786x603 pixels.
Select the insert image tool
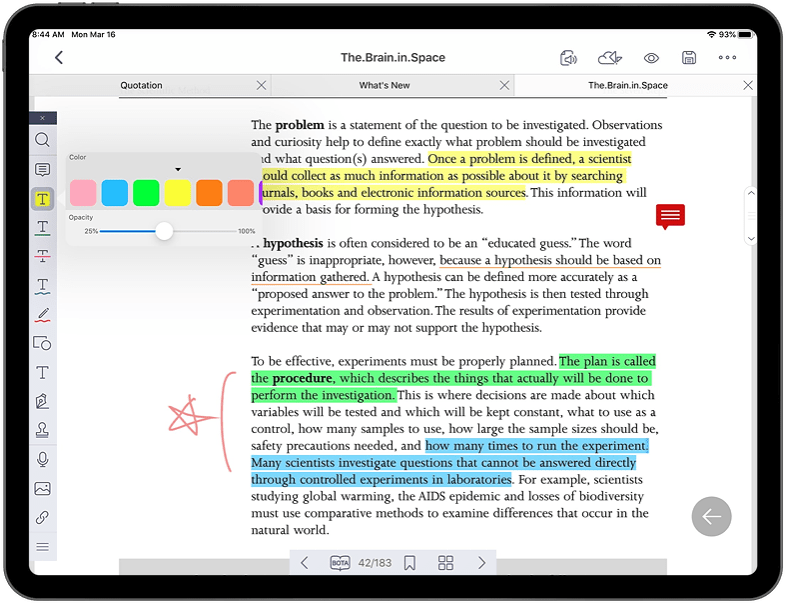pos(43,488)
